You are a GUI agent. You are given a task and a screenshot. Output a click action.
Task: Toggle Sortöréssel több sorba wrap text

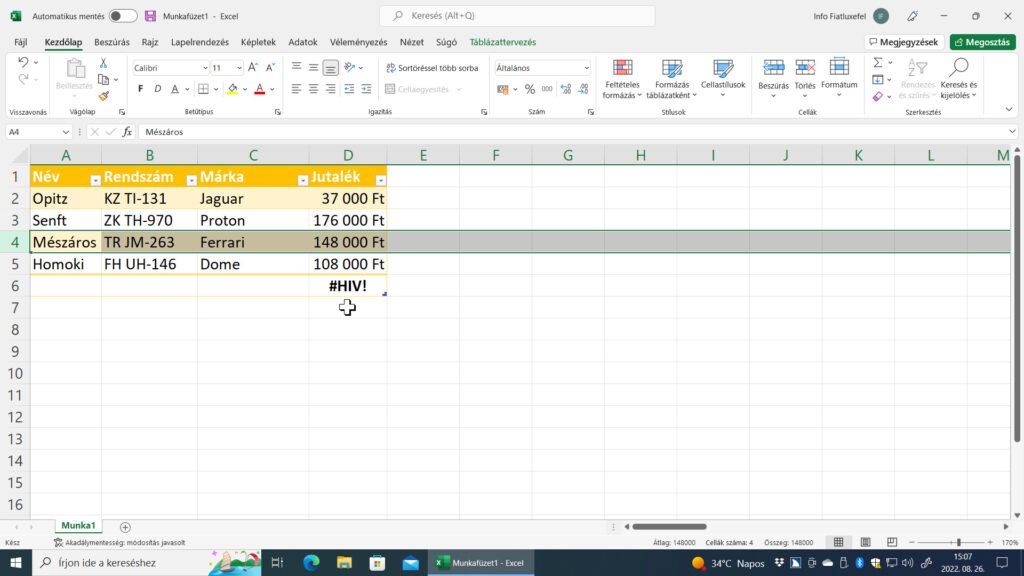click(x=432, y=68)
